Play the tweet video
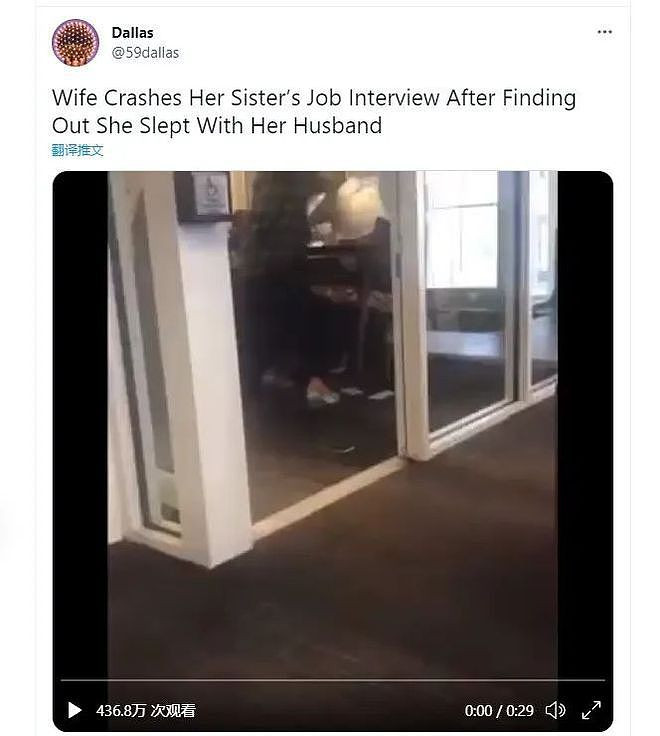 point(74,710)
